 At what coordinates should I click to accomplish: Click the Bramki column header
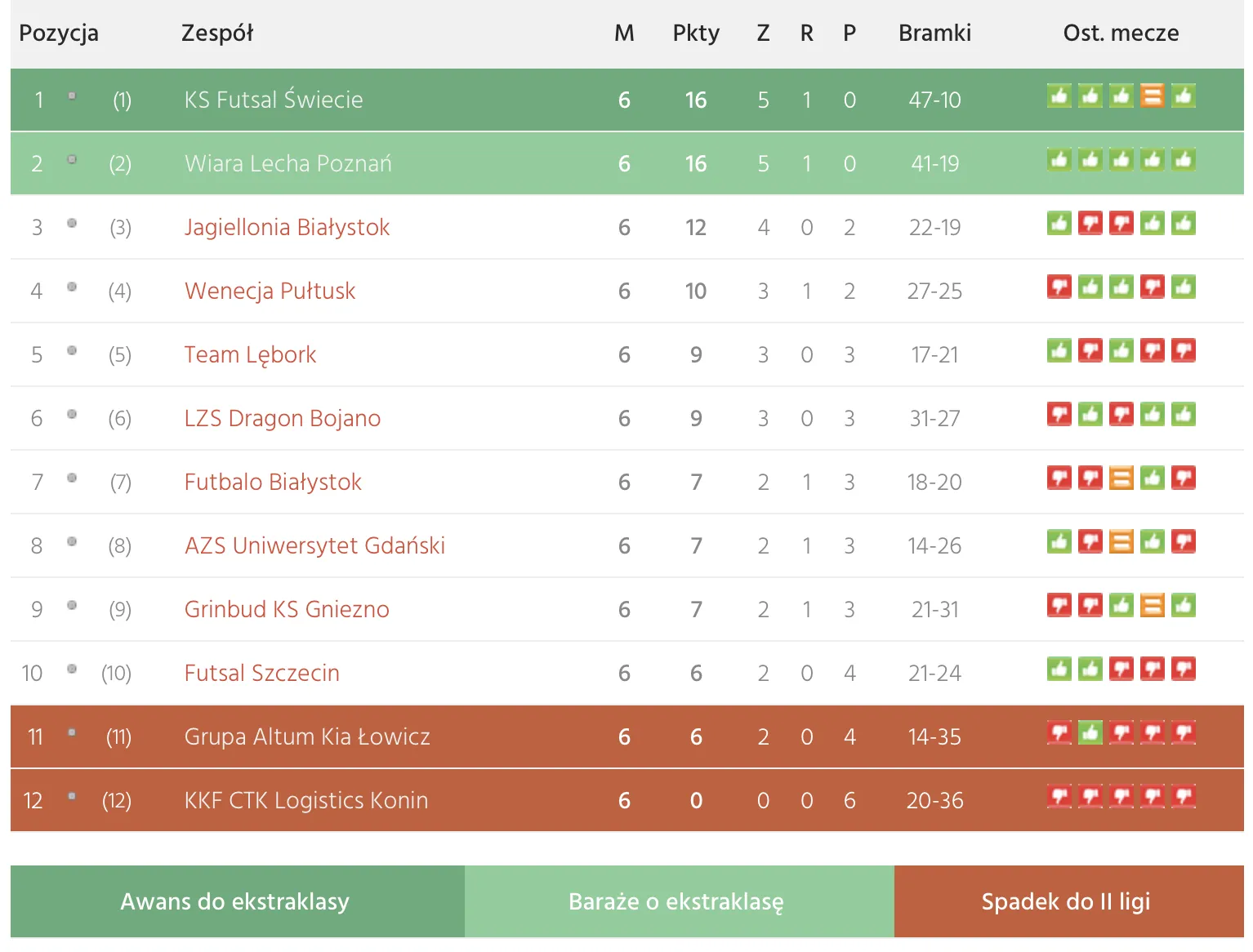934,33
